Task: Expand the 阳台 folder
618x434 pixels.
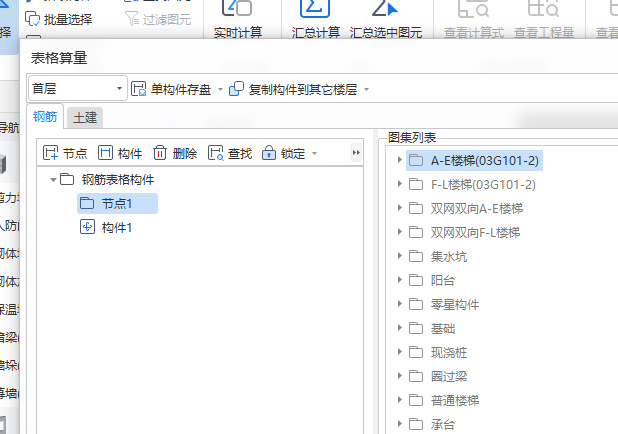Action: click(399, 280)
